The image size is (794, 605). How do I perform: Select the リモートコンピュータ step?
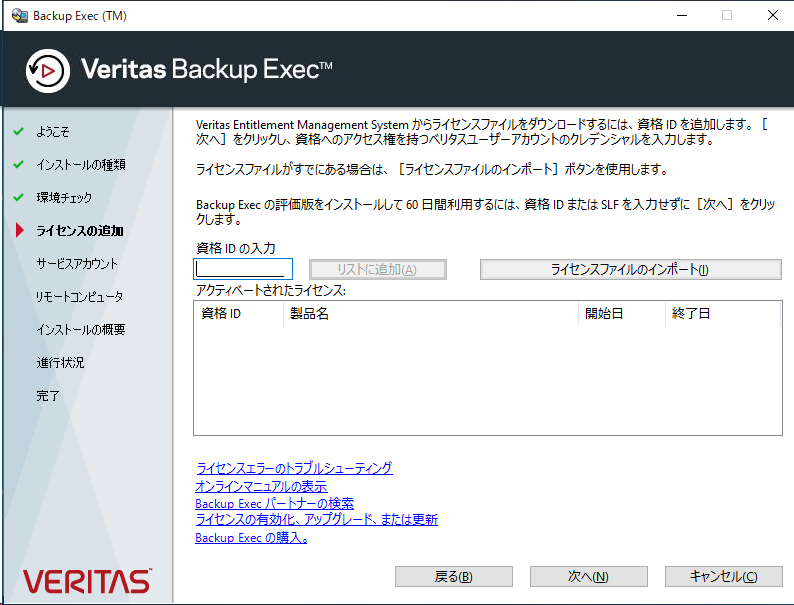[80, 297]
